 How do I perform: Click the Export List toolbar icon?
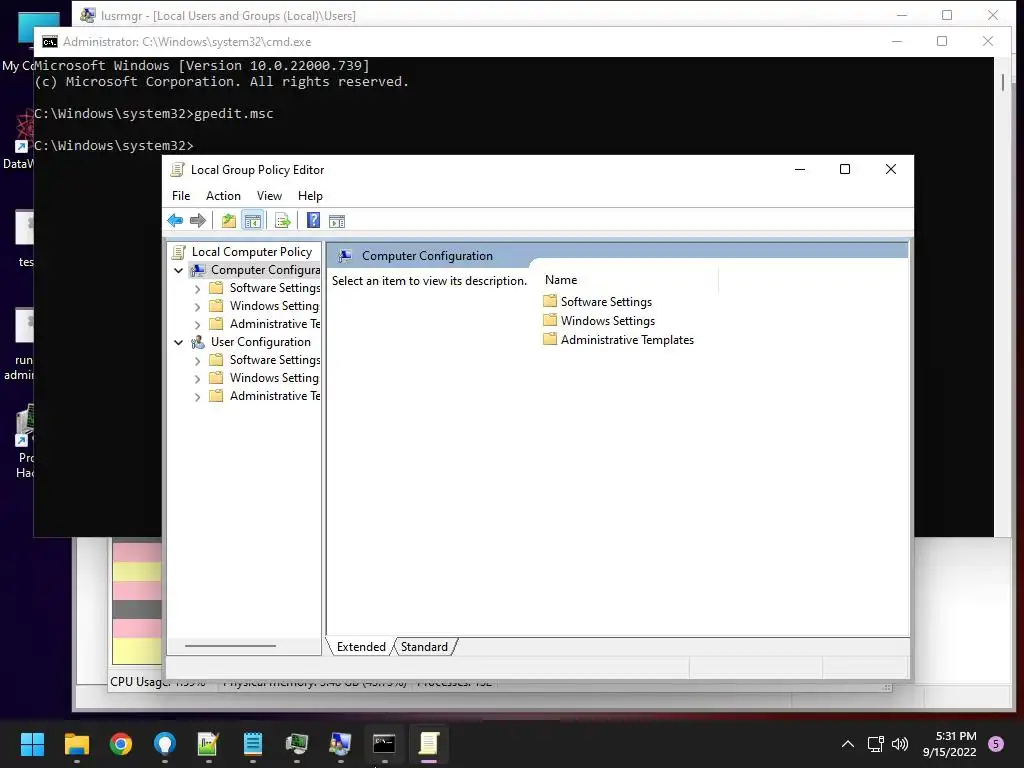coord(283,221)
